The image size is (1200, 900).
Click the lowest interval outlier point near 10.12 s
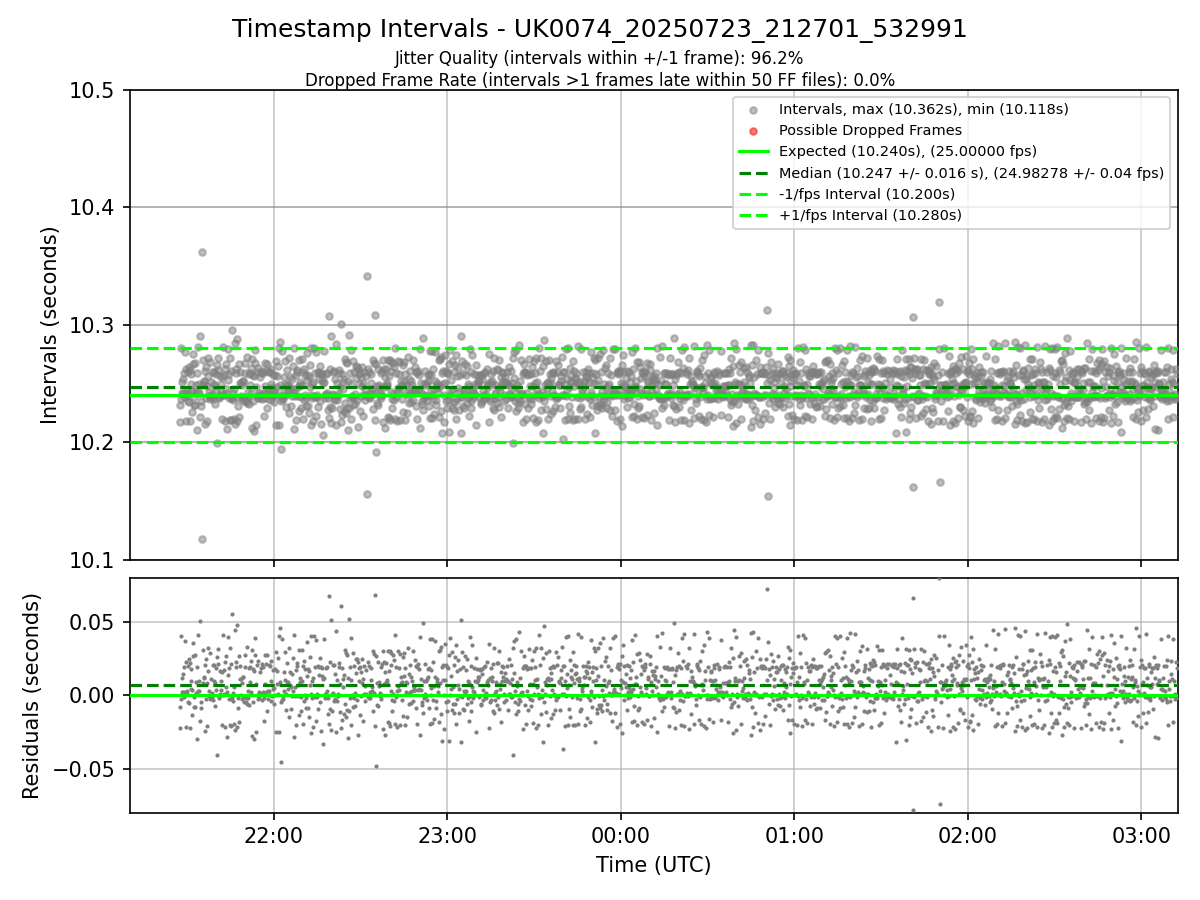point(202,539)
